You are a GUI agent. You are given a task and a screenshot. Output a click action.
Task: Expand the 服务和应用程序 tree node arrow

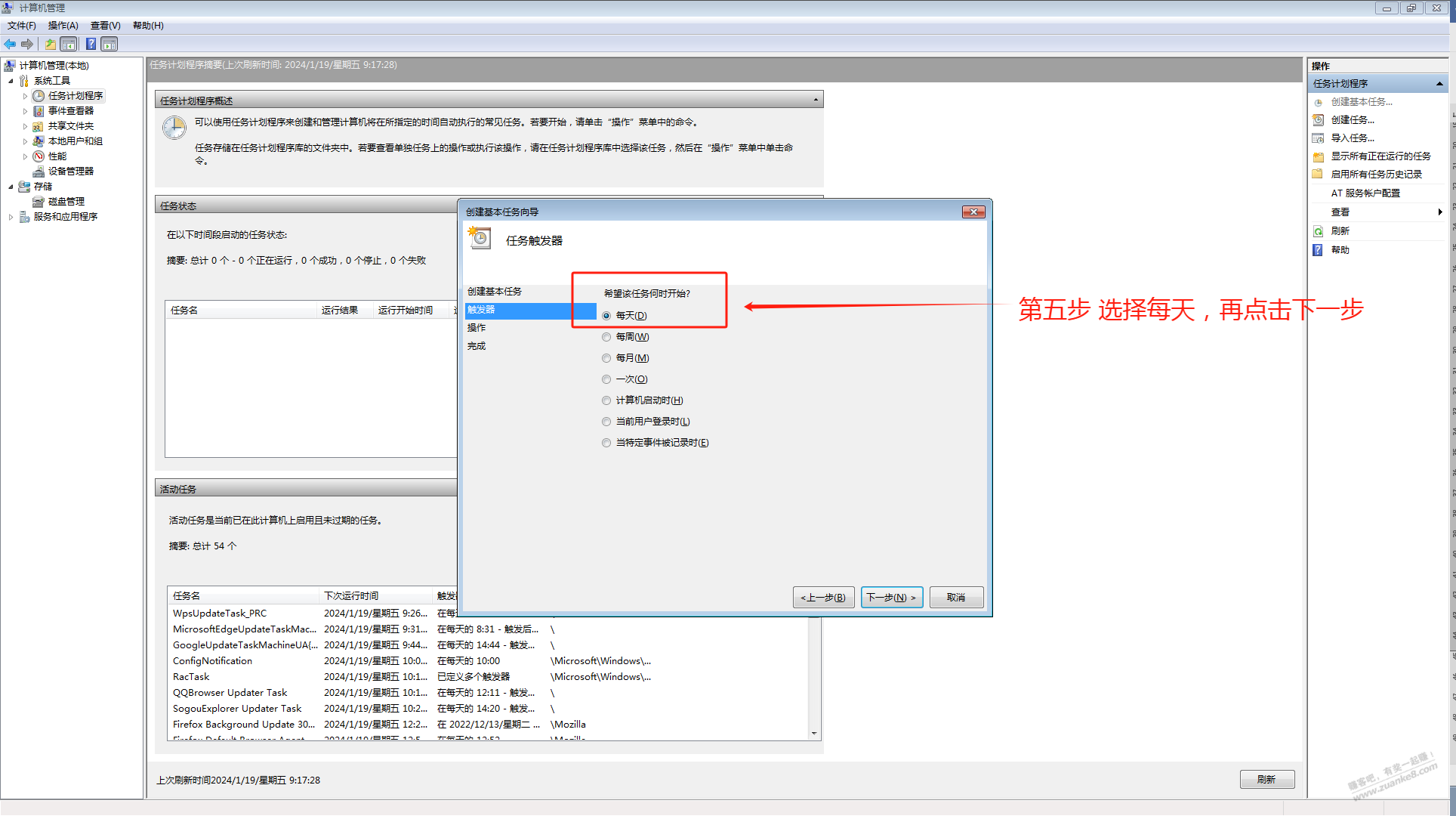11,217
